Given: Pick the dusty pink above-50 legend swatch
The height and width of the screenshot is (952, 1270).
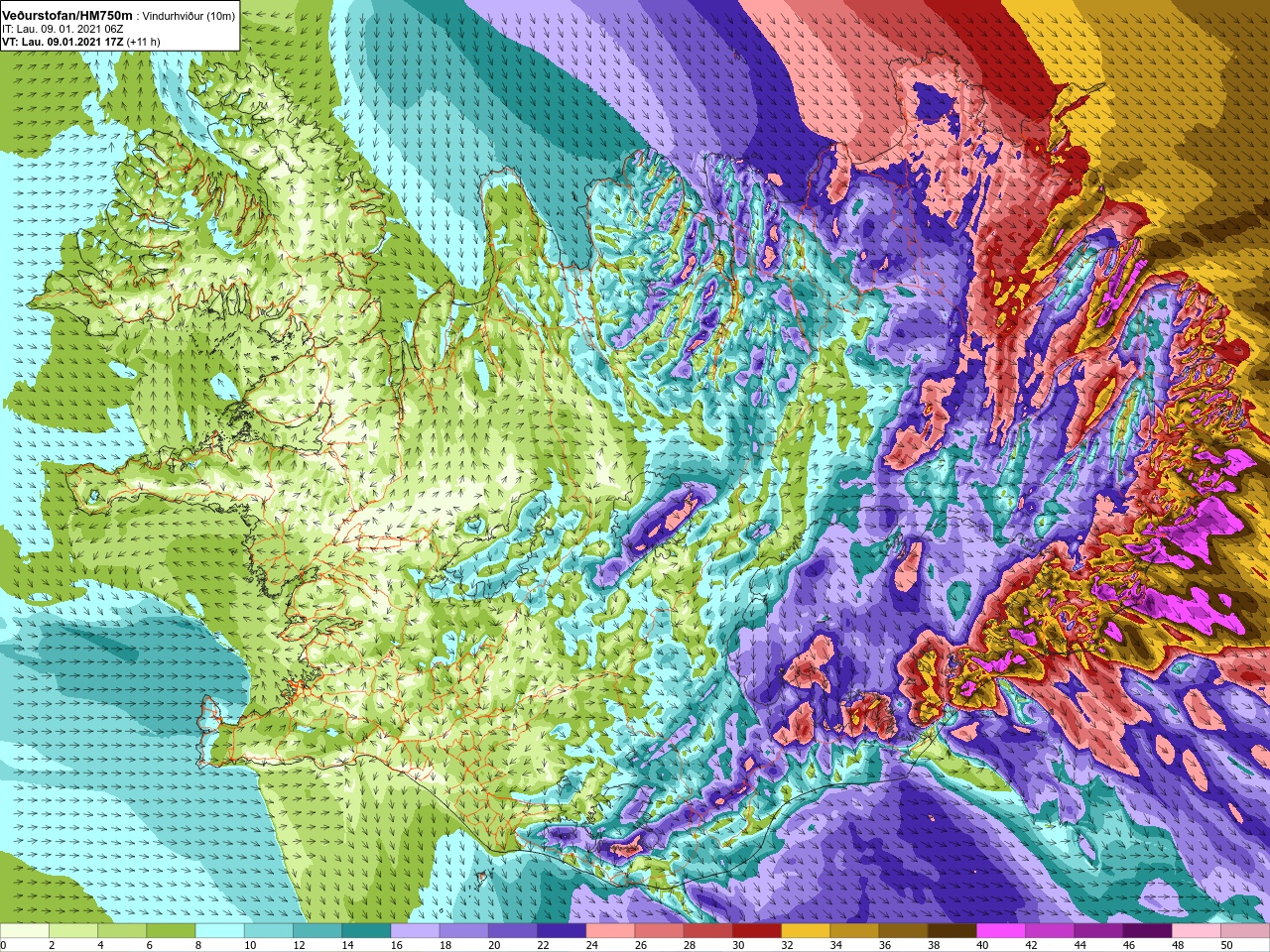Looking at the screenshot, I should (1245, 929).
